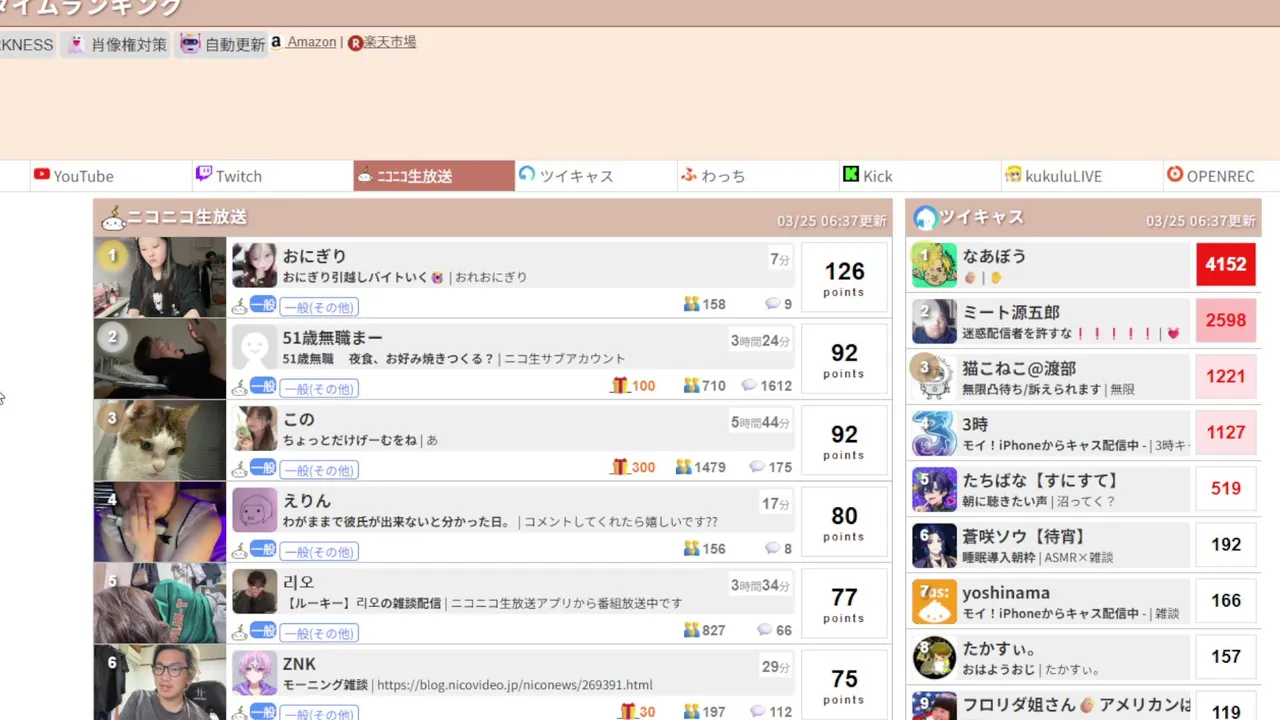Screen dimensions: 1280x720
Task: Click 一般(その他) tag in 리오 row
Action: [319, 633]
